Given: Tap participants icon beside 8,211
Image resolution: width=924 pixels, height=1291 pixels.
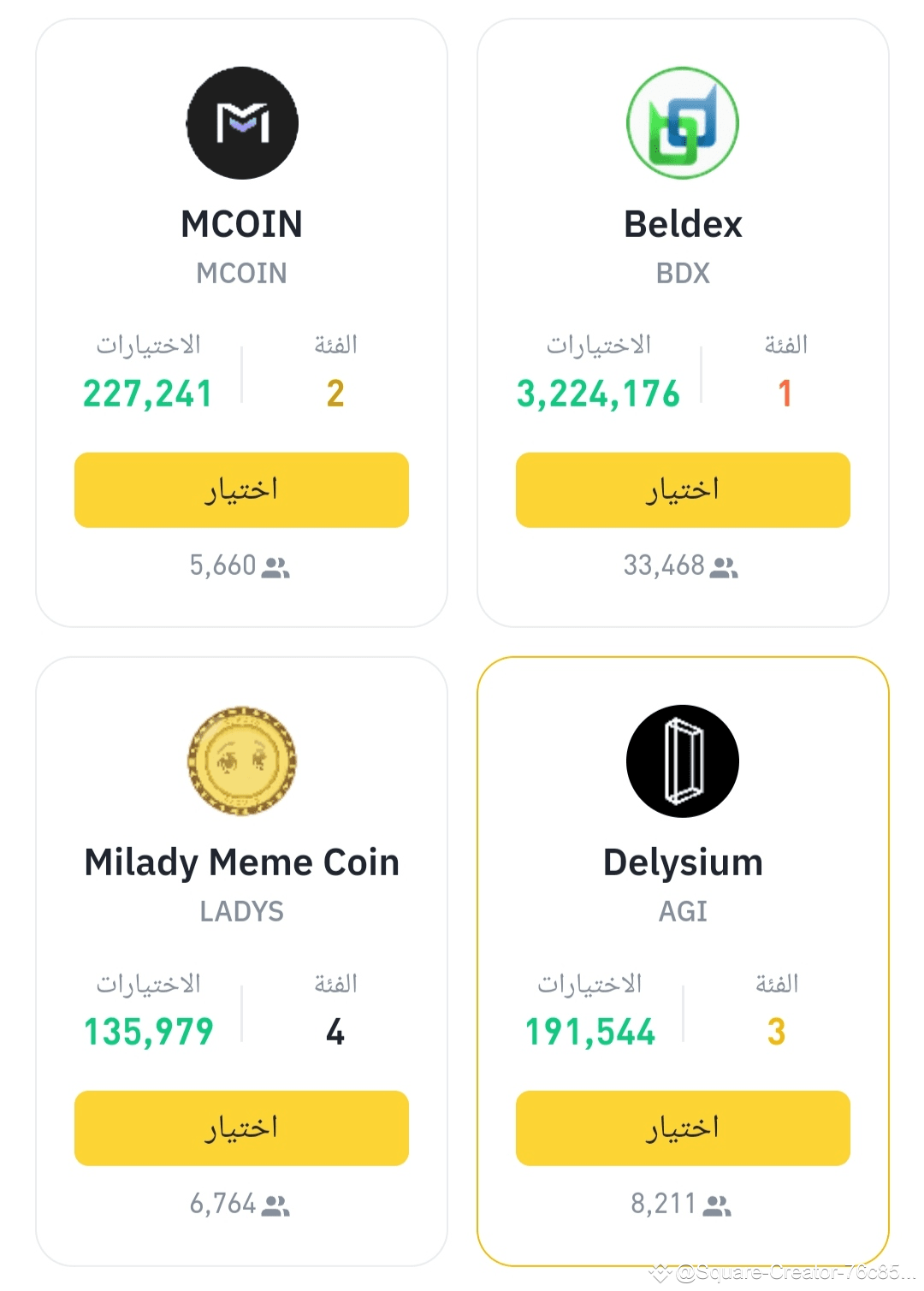Looking at the screenshot, I should click(717, 1205).
